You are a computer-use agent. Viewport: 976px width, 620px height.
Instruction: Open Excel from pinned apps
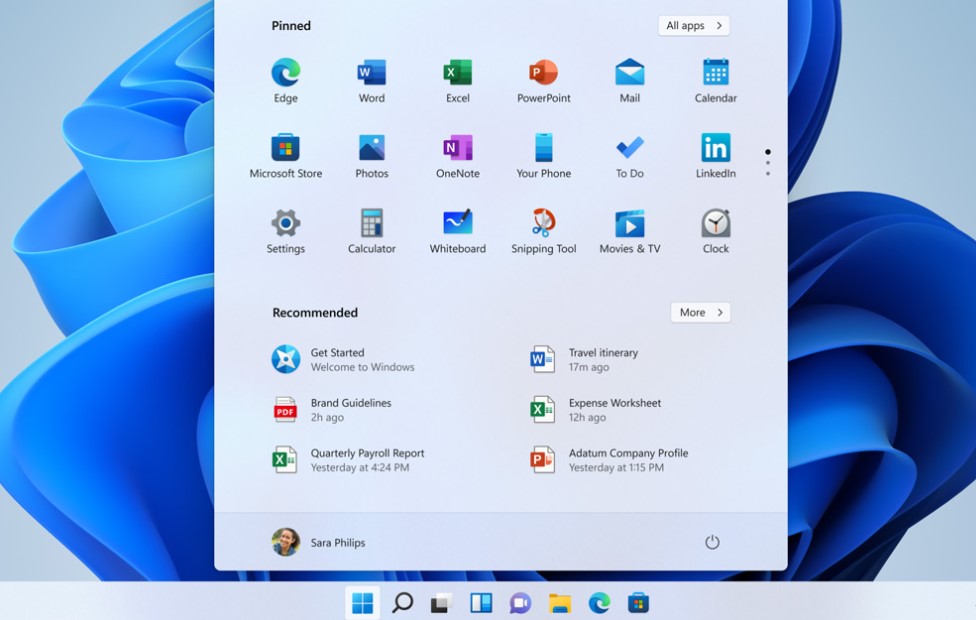(457, 74)
